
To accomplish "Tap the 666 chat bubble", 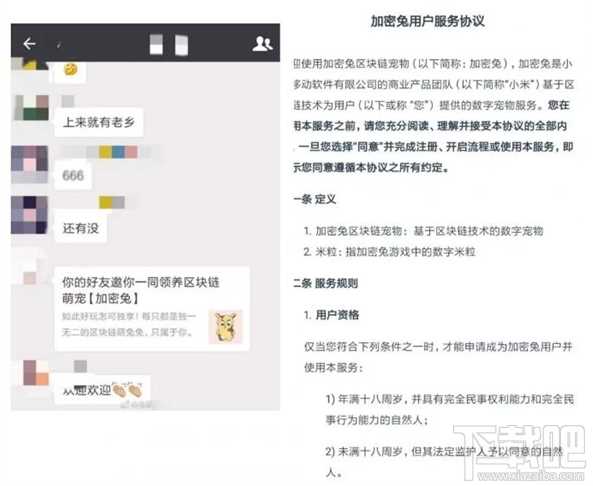I will pyautogui.click(x=73, y=175).
